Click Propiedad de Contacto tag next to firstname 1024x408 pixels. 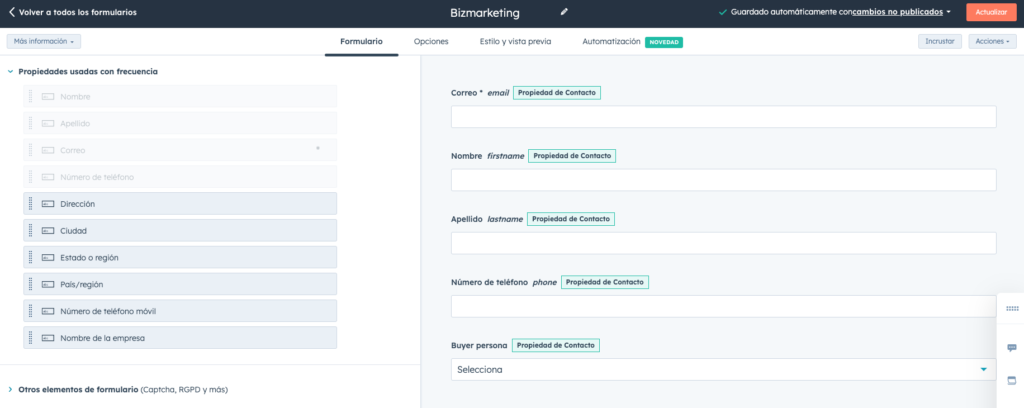click(x=572, y=156)
